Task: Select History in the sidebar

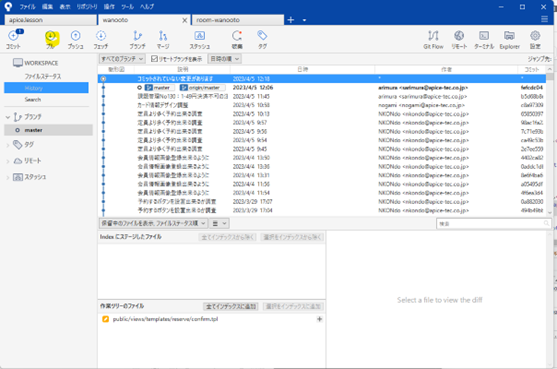Action: (x=46, y=88)
